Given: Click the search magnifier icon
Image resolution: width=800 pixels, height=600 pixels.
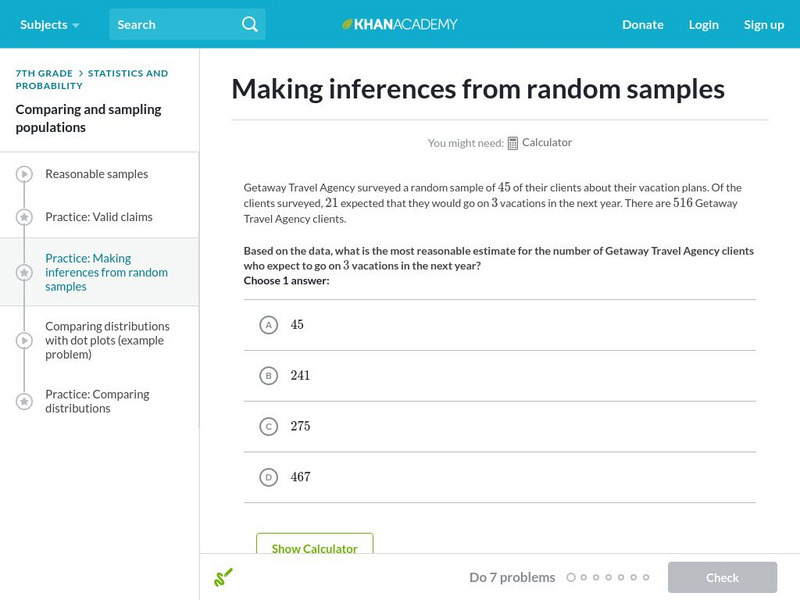Looking at the screenshot, I should click(x=250, y=24).
